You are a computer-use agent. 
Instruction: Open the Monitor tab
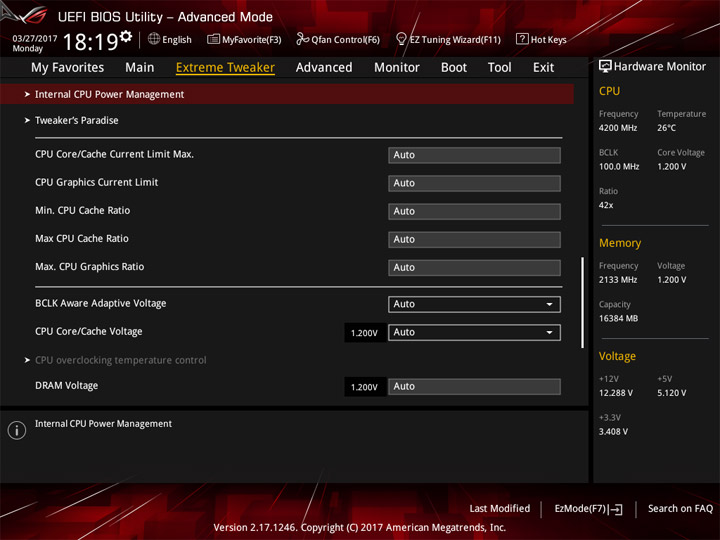(397, 68)
